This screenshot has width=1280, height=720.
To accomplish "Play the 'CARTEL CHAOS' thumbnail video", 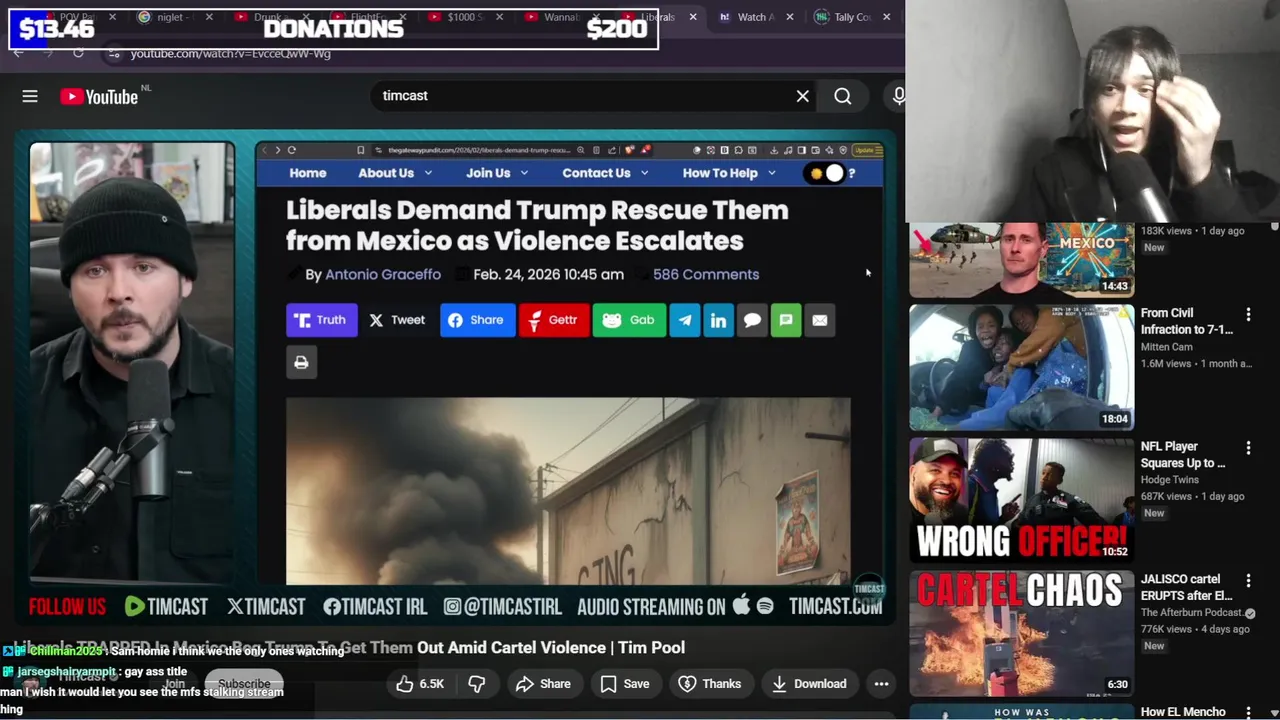I will pos(1021,633).
